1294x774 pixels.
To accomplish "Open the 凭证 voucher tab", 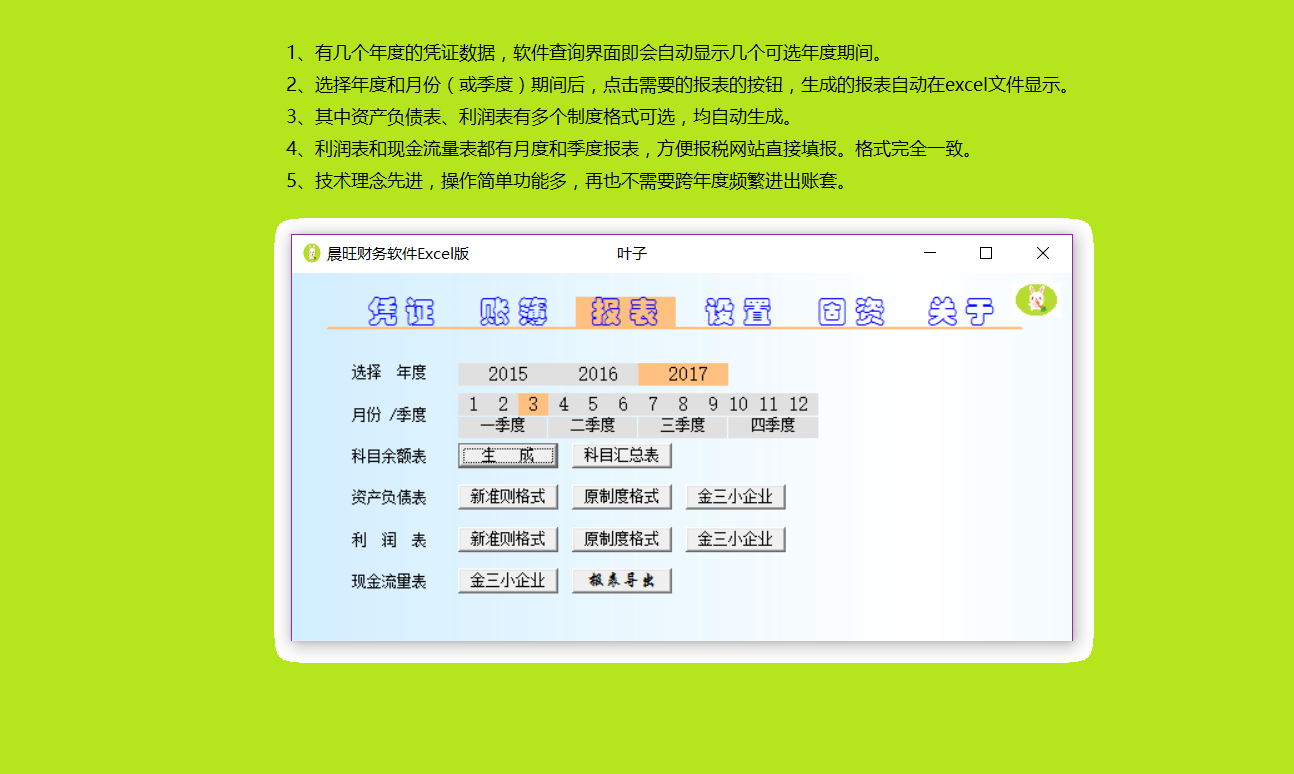I will click(x=401, y=313).
